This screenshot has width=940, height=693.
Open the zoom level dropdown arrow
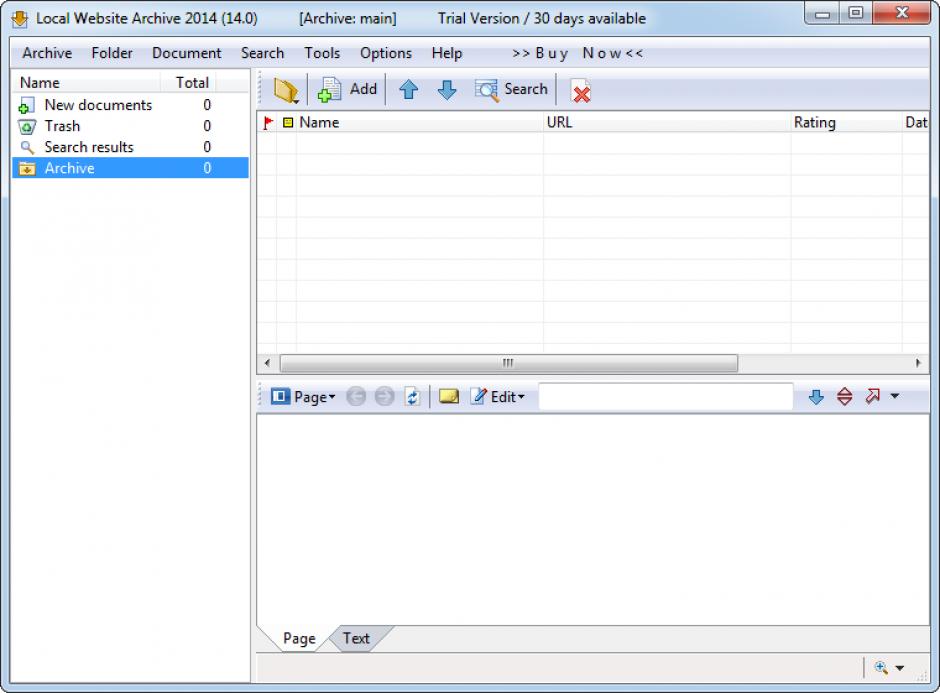900,668
